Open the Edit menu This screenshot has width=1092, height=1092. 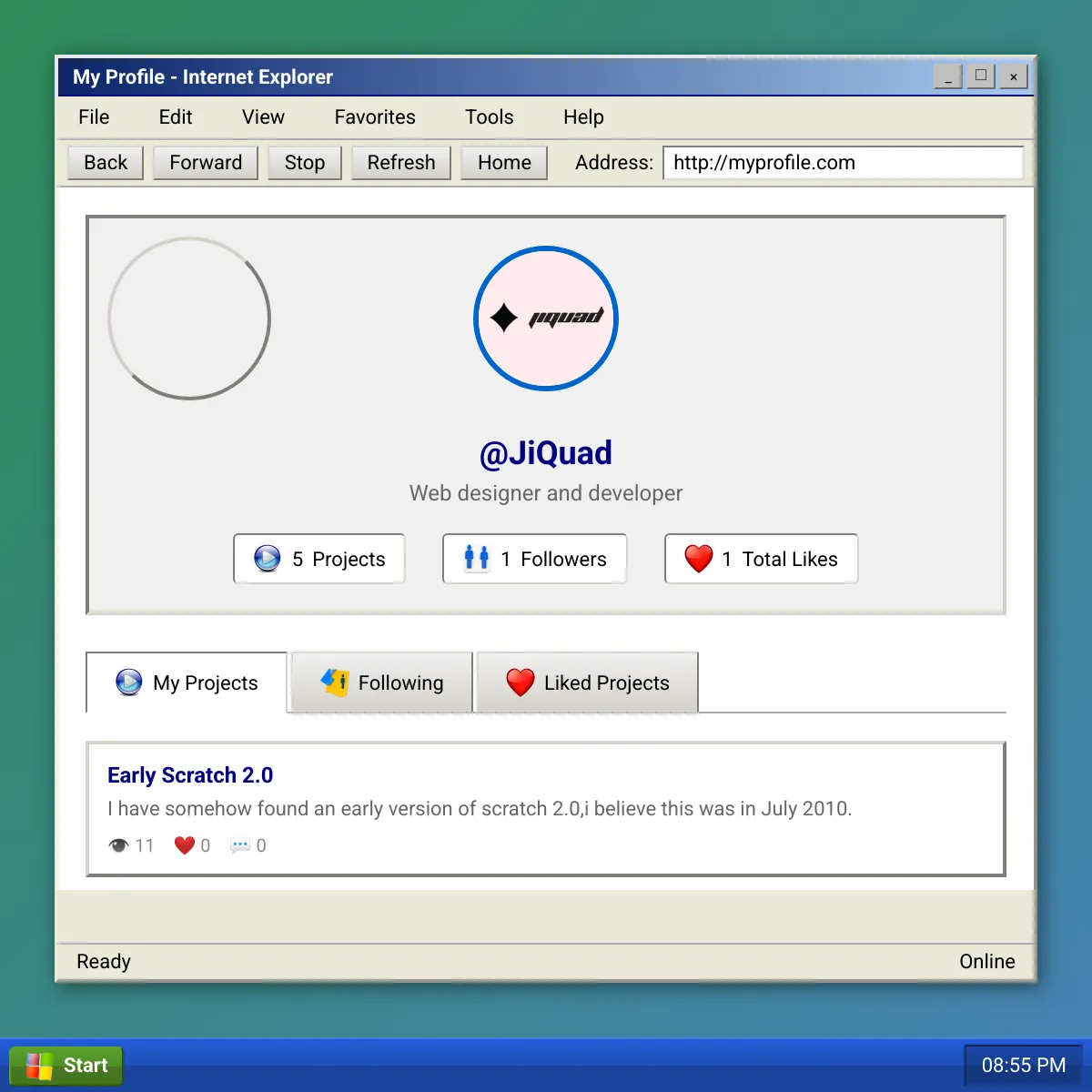pos(176,117)
